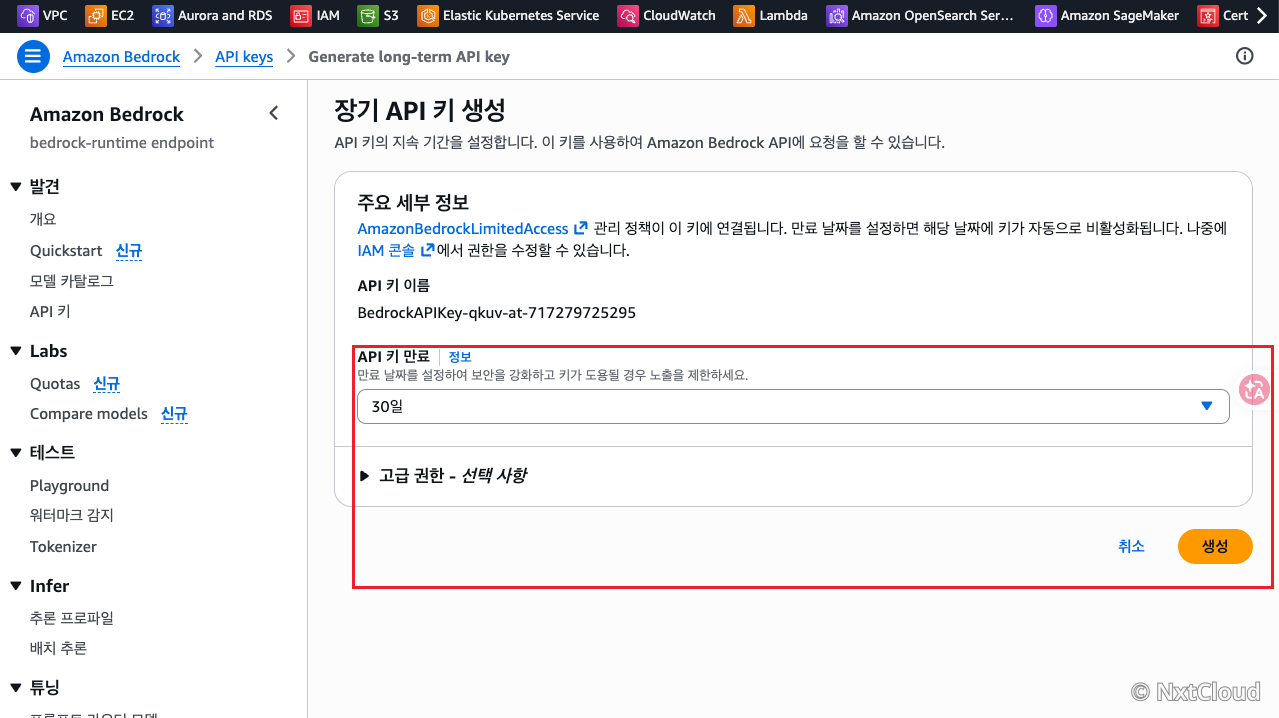1279x718 pixels.
Task: Click Generate long-term API key breadcrumb text
Action: (409, 57)
